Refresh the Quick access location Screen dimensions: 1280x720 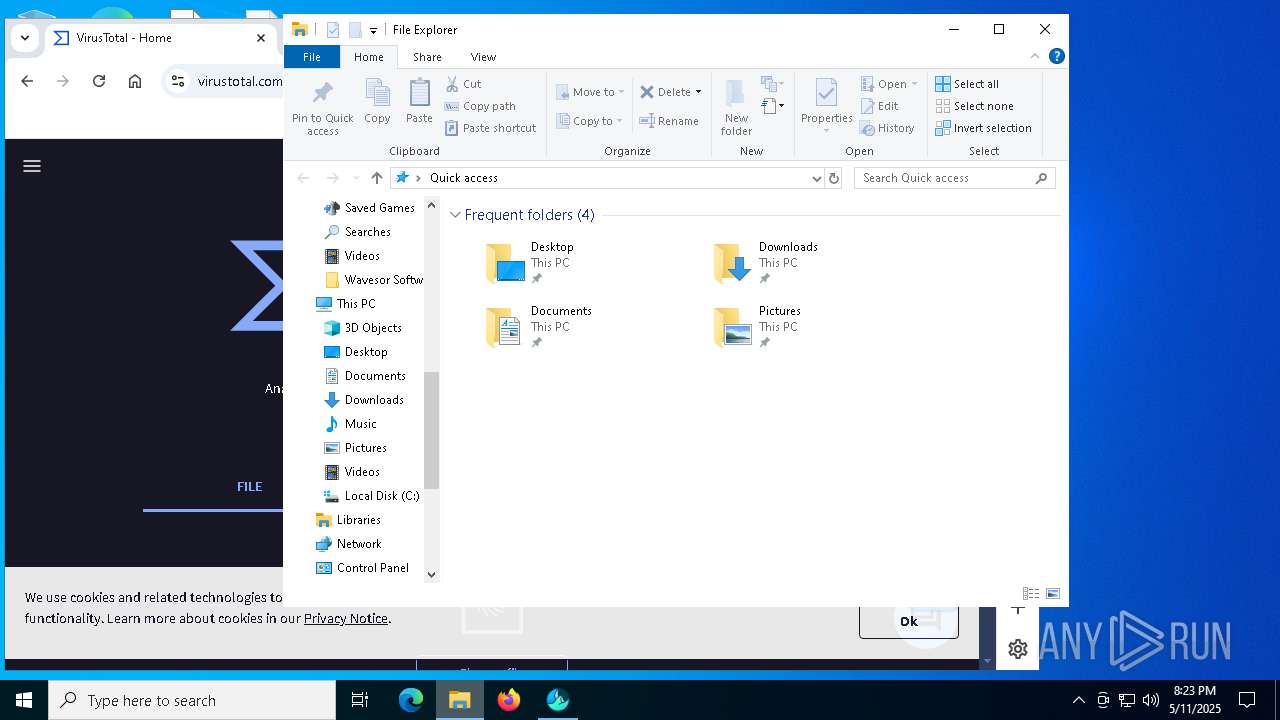(834, 178)
